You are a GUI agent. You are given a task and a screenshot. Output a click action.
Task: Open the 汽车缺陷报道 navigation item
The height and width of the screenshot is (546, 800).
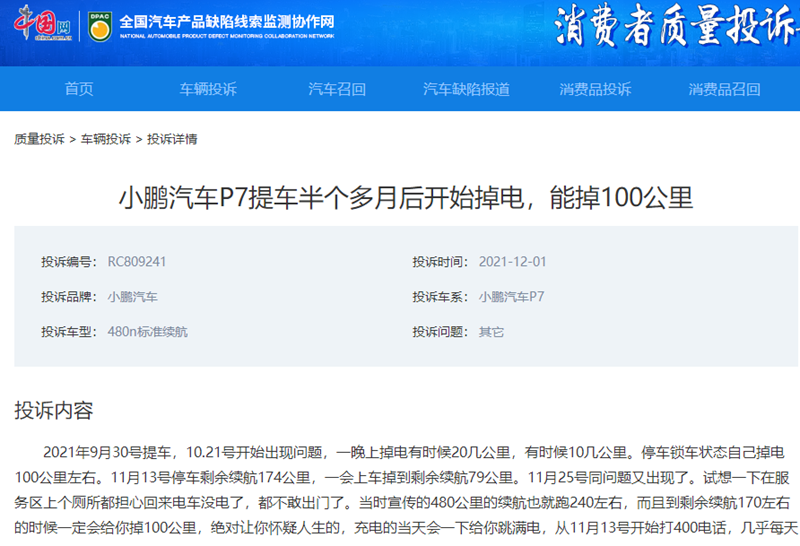click(466, 89)
